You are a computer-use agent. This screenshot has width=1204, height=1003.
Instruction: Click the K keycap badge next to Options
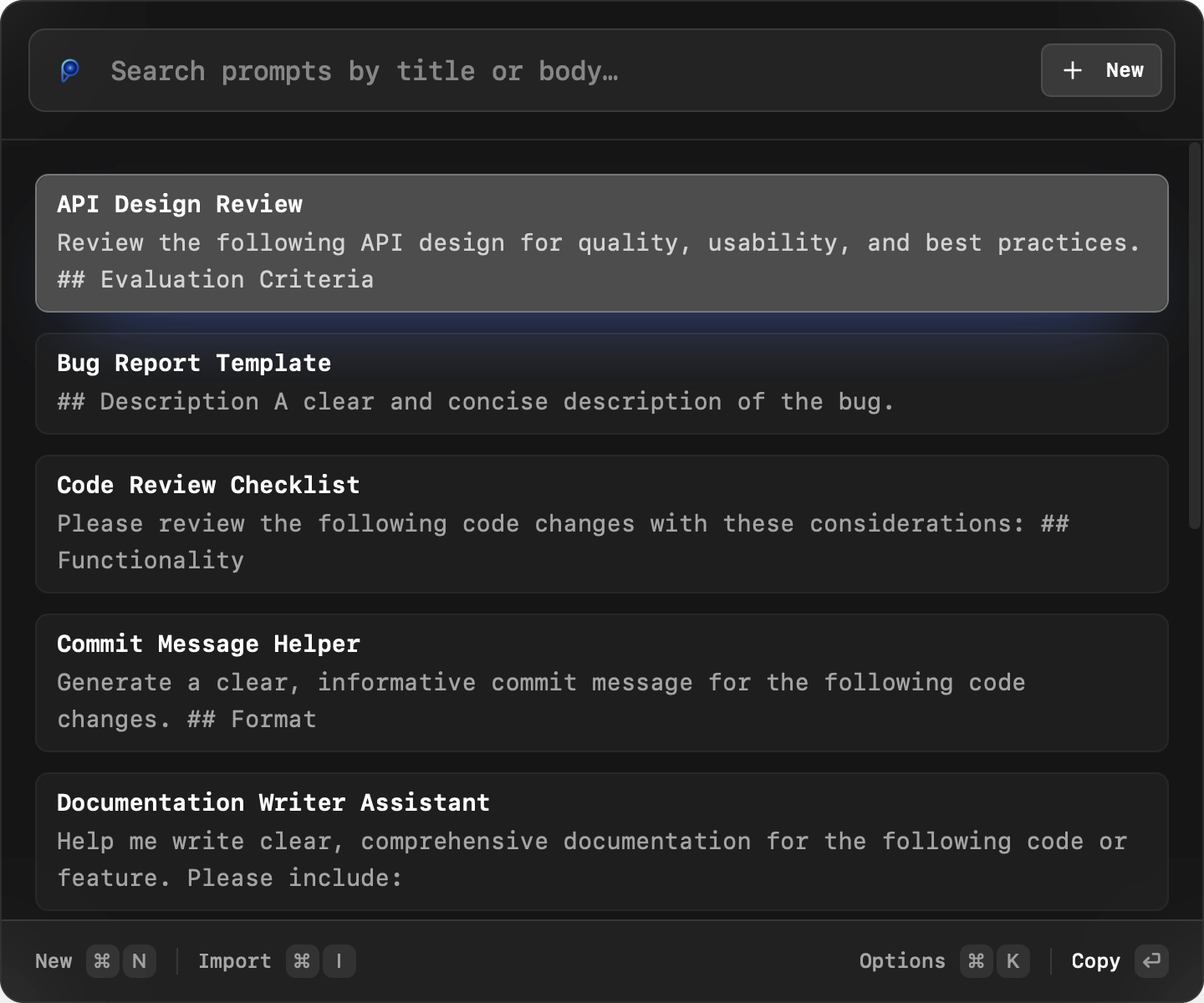pos(1013,961)
